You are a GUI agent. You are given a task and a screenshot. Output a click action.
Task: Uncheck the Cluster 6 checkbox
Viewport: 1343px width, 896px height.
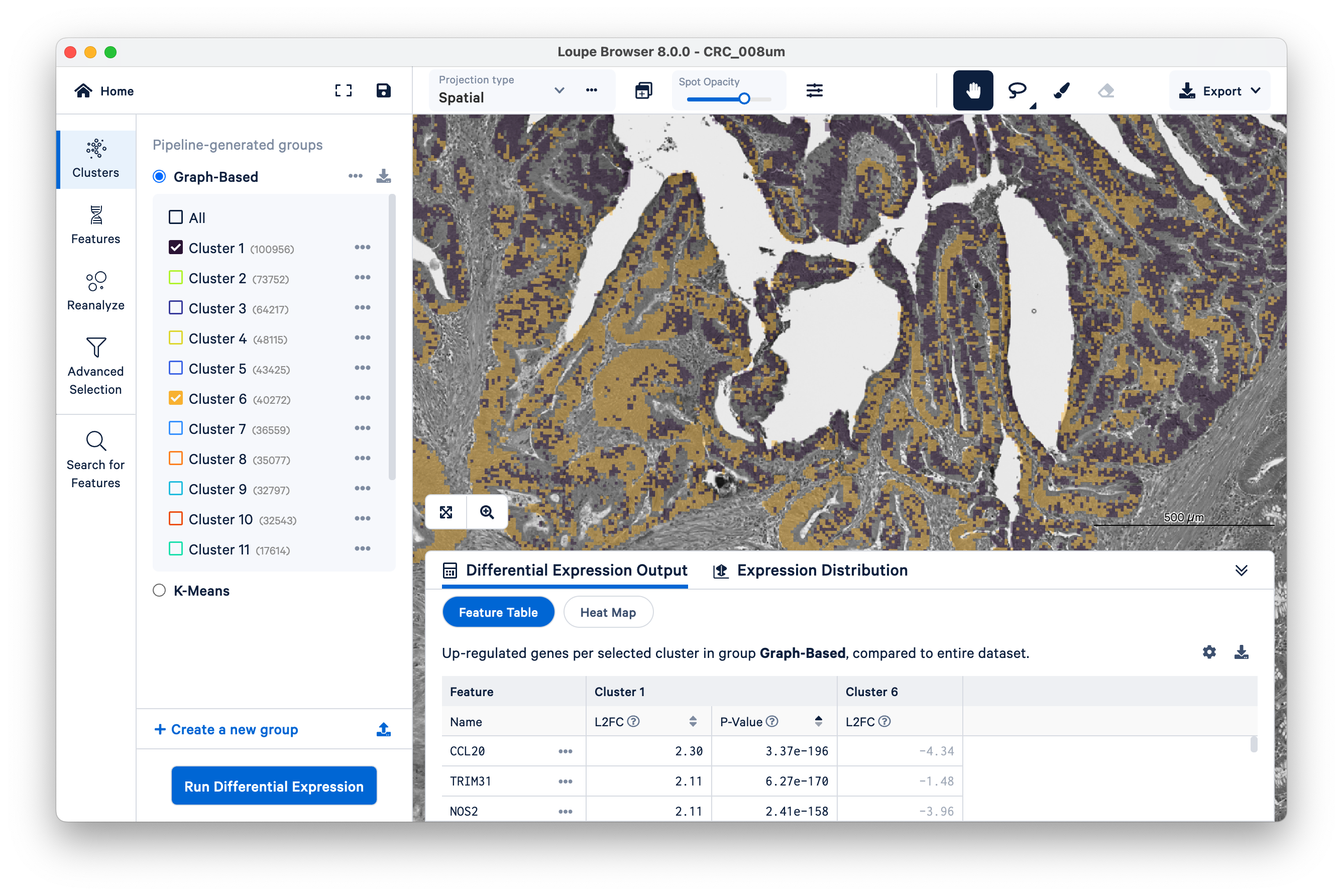click(176, 398)
